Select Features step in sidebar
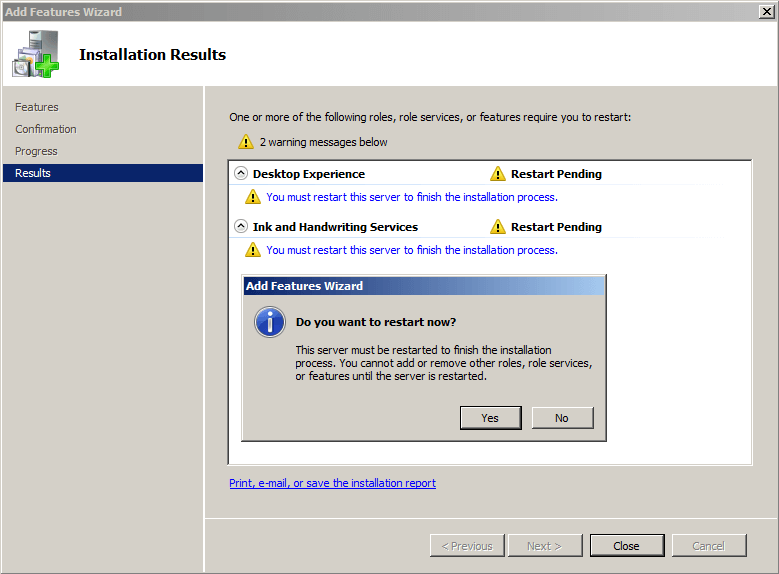779x574 pixels. pos(37,107)
